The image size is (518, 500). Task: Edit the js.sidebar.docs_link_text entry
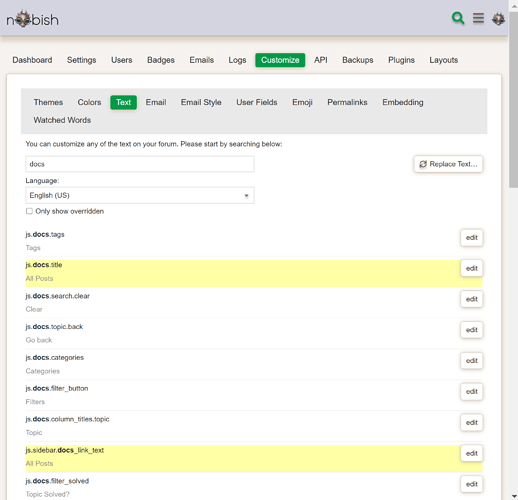point(472,453)
